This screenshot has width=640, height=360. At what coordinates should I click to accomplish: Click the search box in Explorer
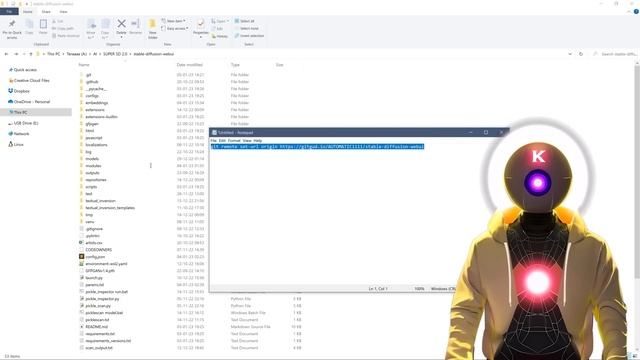[x=615, y=54]
